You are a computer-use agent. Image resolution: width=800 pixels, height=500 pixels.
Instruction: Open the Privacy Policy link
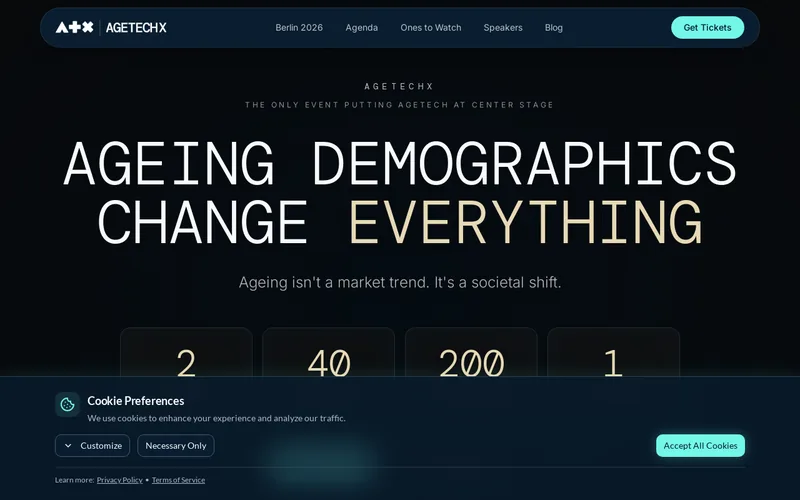point(119,480)
